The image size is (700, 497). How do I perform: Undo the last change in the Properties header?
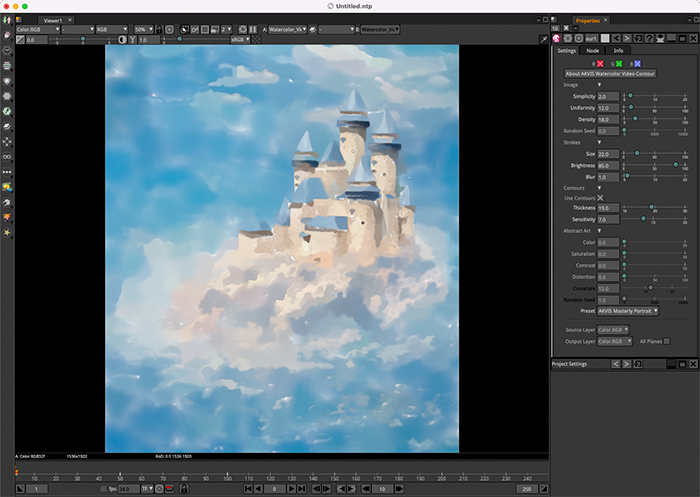pos(616,38)
